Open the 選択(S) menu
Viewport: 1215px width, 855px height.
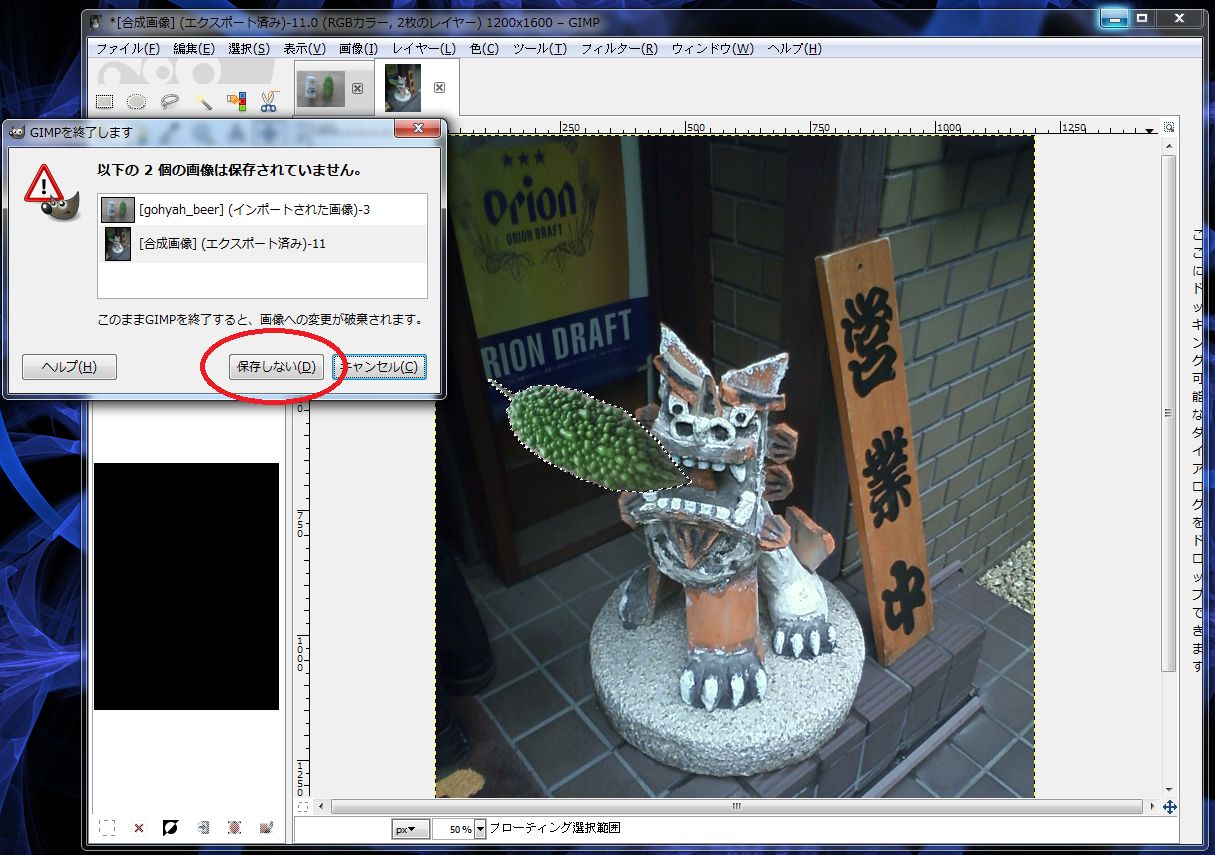point(249,49)
